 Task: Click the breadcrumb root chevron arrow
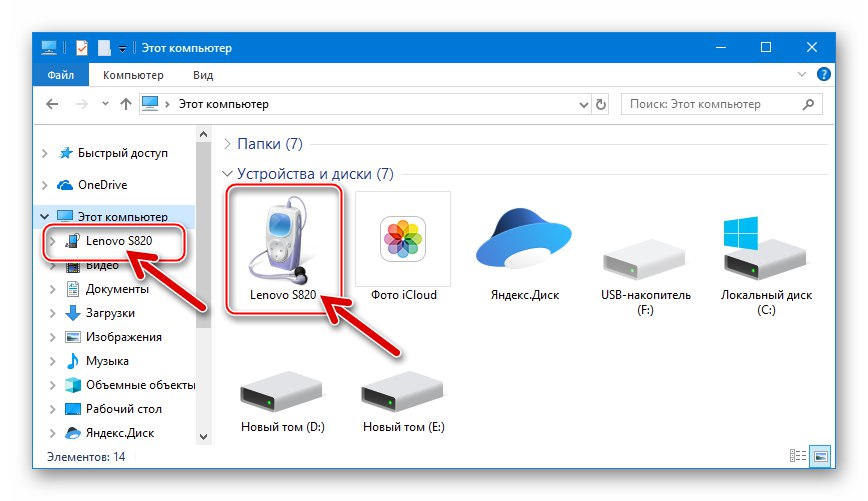(167, 104)
